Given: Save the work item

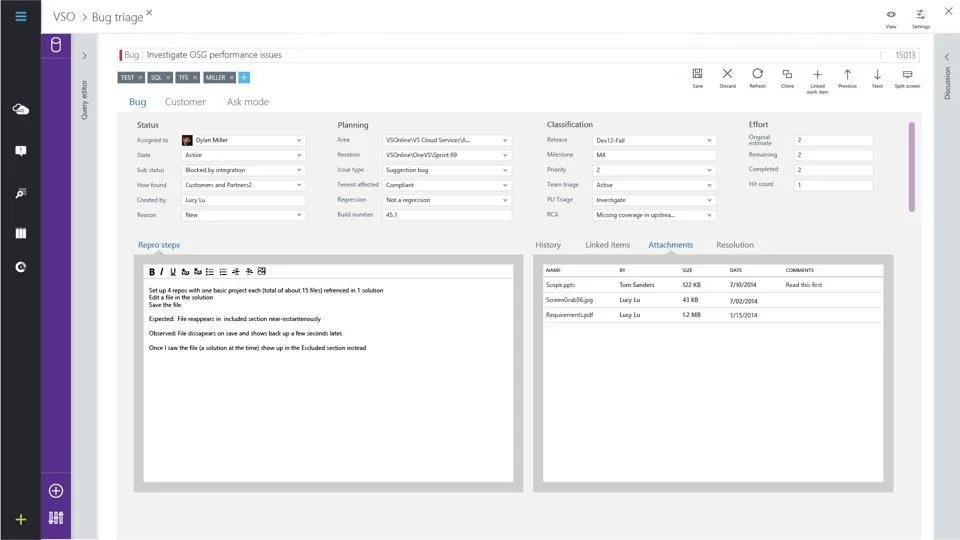Looking at the screenshot, I should coord(697,78).
